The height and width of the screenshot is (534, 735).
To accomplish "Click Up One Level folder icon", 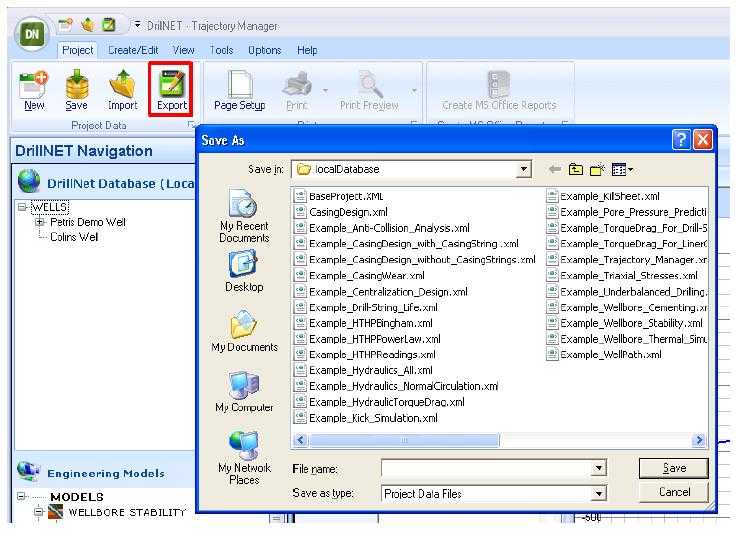I will (x=576, y=169).
